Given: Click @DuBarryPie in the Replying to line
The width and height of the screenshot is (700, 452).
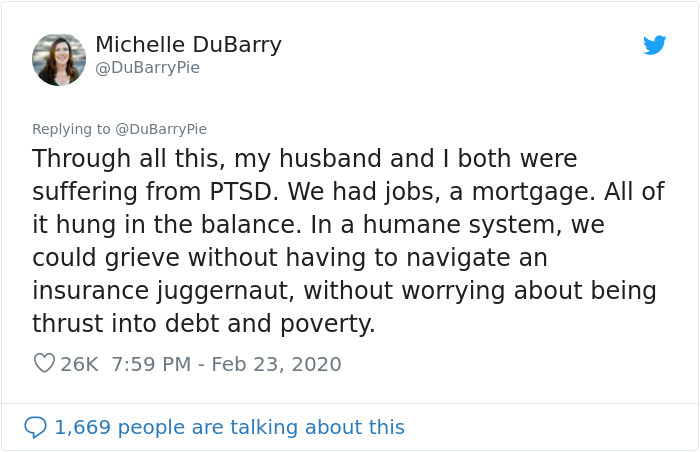Looking at the screenshot, I should (x=160, y=129).
